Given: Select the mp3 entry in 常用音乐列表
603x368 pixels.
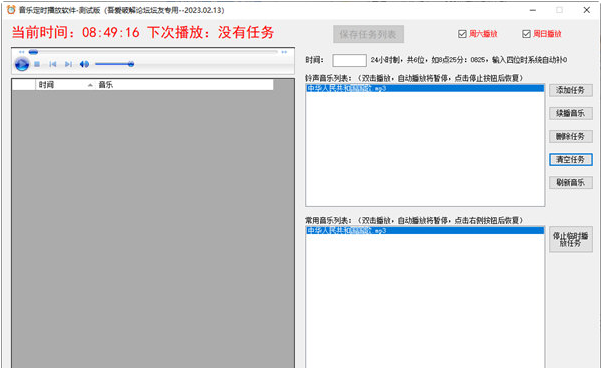Looking at the screenshot, I should tap(425, 230).
